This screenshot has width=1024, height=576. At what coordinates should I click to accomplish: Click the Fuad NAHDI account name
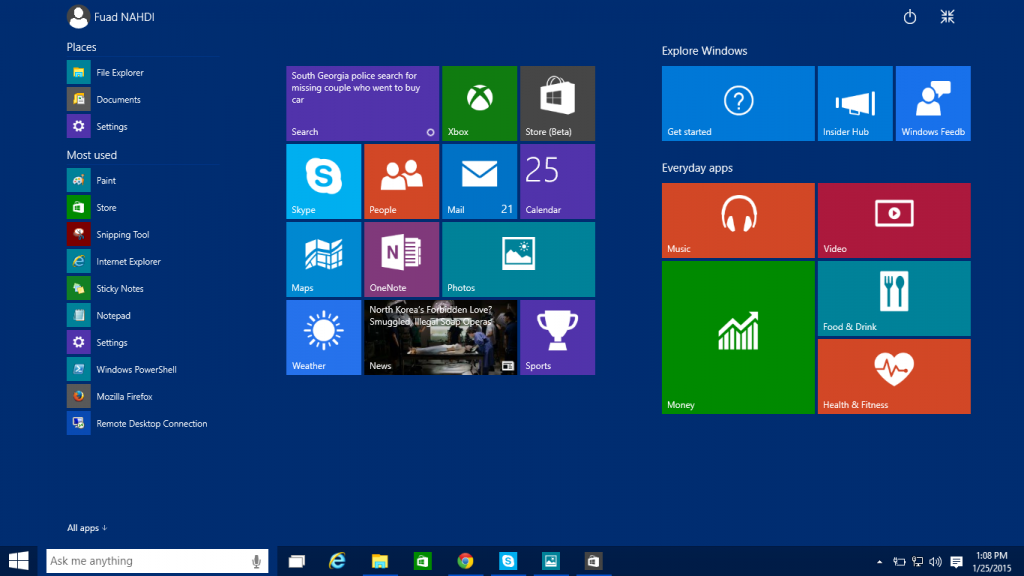122,16
